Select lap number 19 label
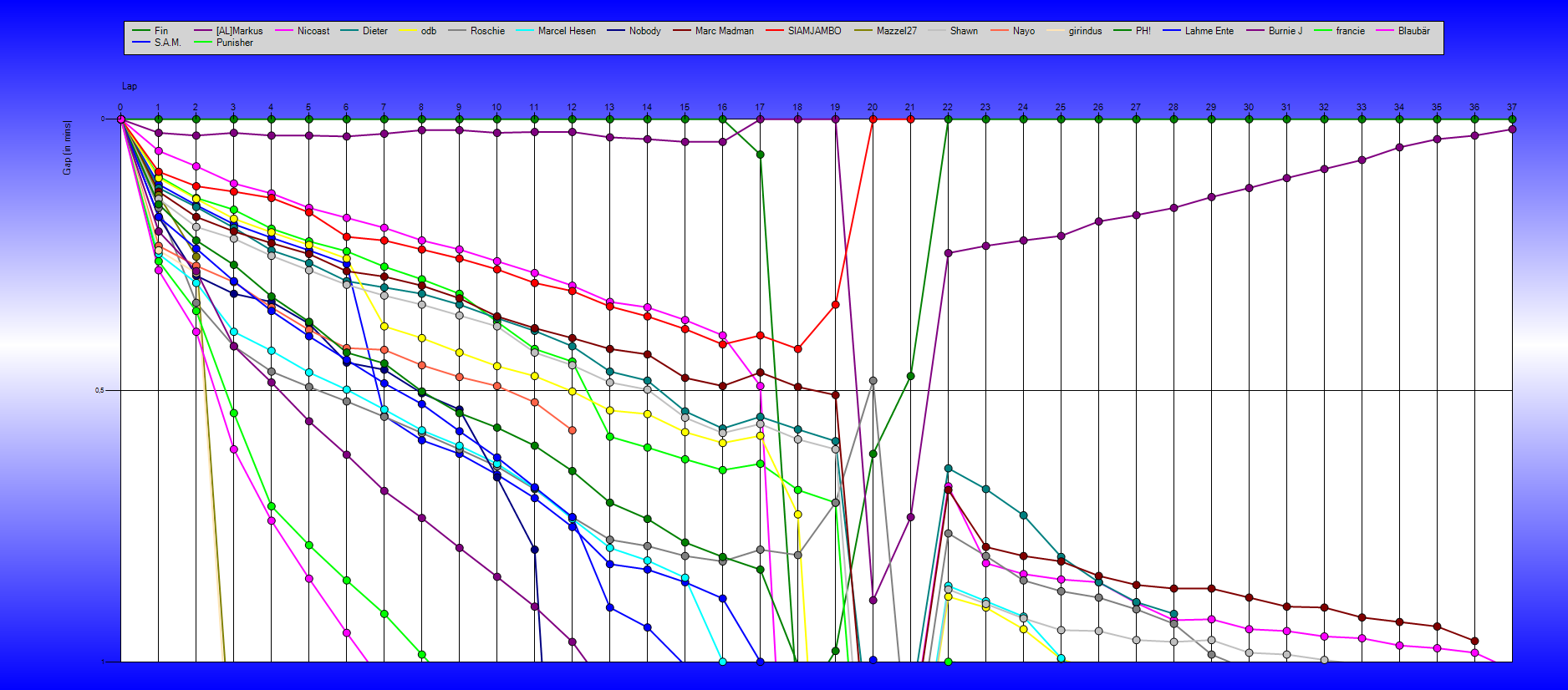This screenshot has height=690, width=1568. [835, 107]
